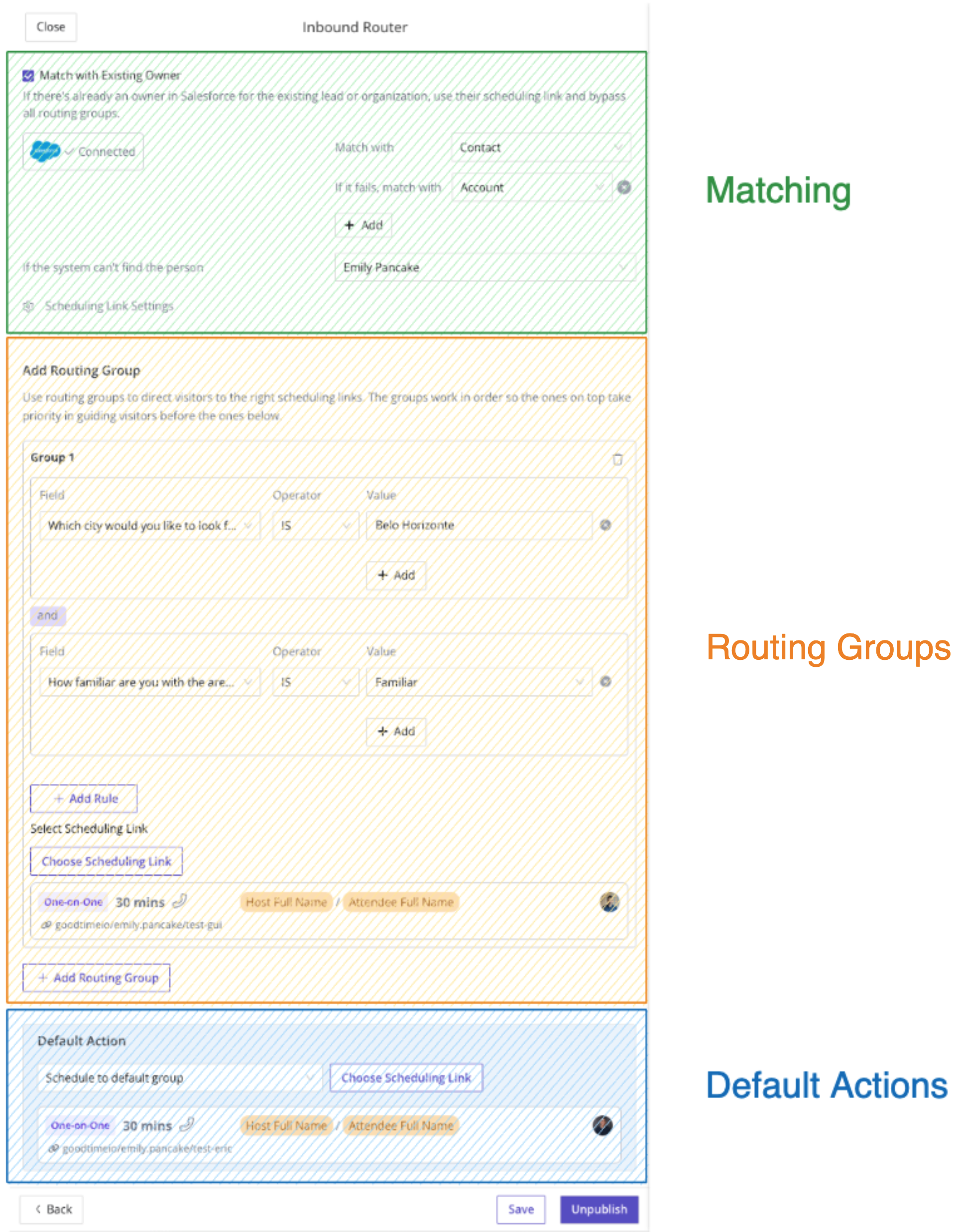Click the Salesforce cloud logo icon

coord(44,151)
